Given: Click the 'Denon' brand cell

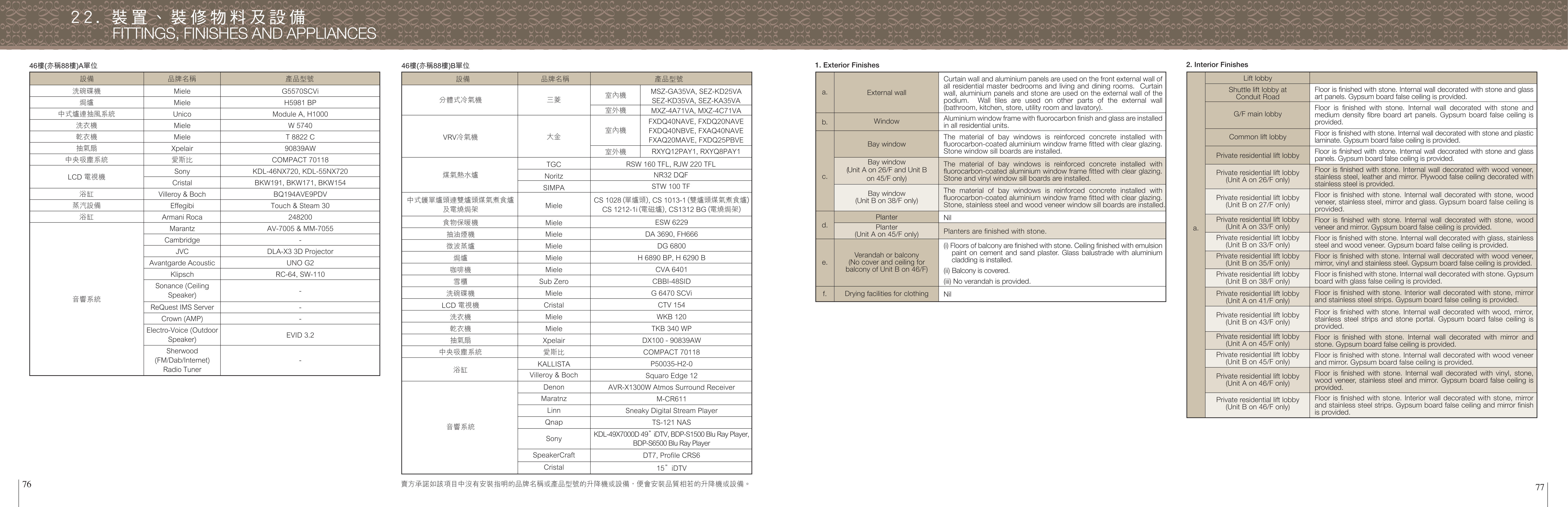Looking at the screenshot, I should pyautogui.click(x=554, y=387).
